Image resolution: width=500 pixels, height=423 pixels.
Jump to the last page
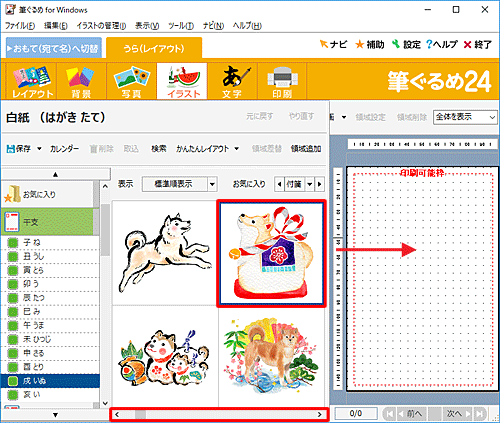click(480, 414)
